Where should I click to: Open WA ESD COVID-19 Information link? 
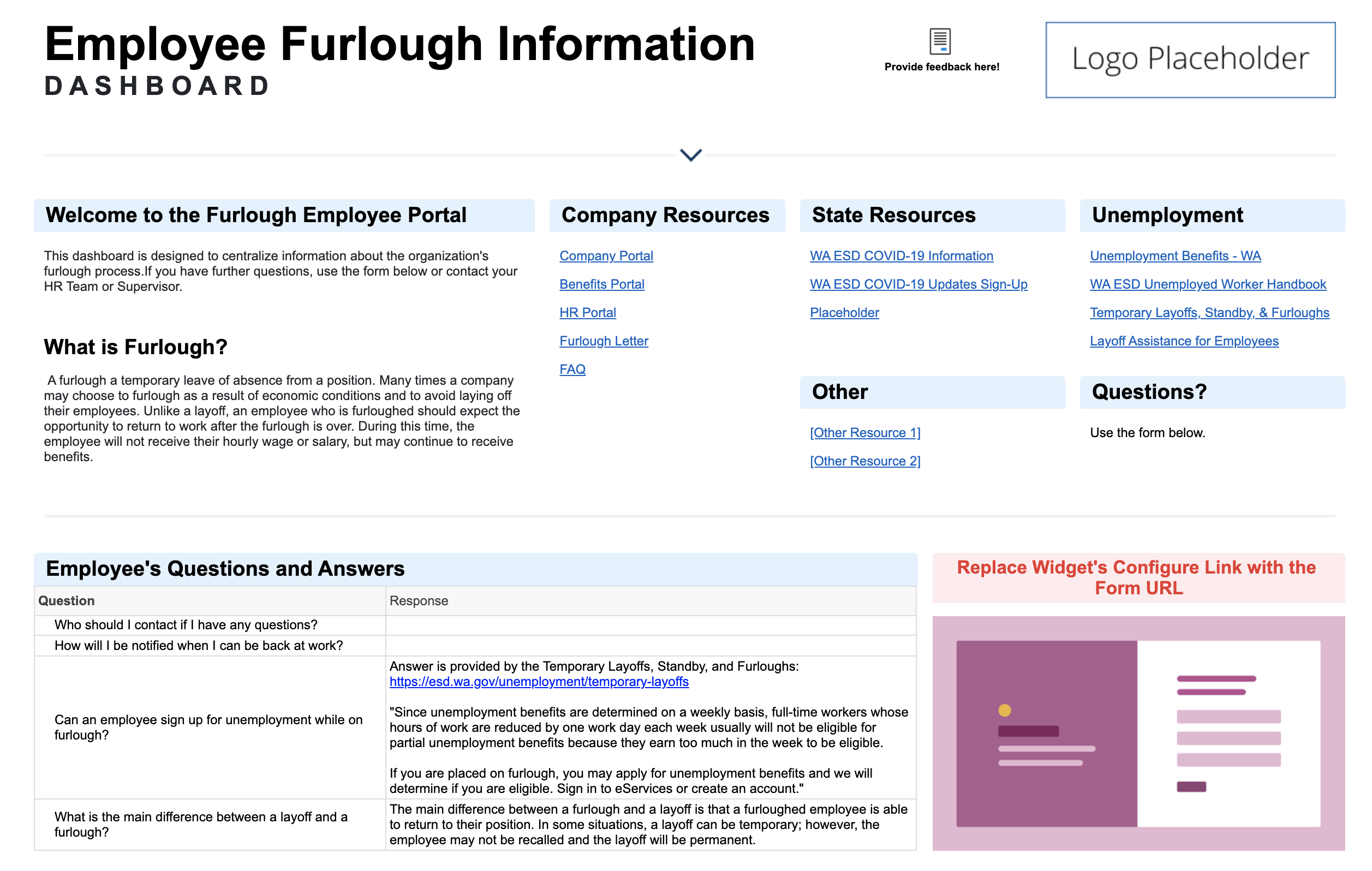902,256
